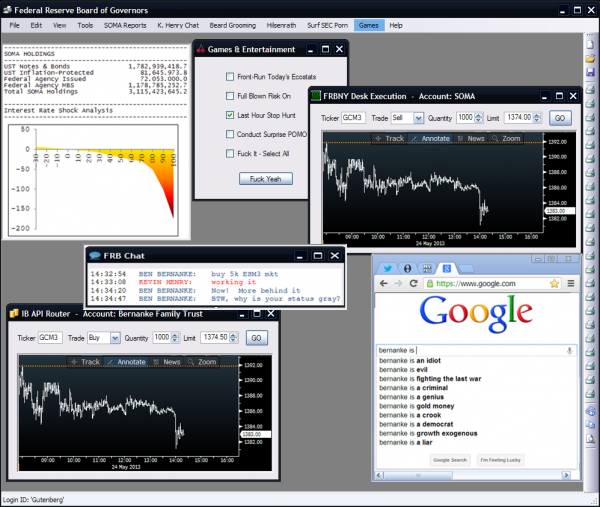Click the 1383.00 price marker on FRBNY chart
600x507 pixels.
click(559, 211)
